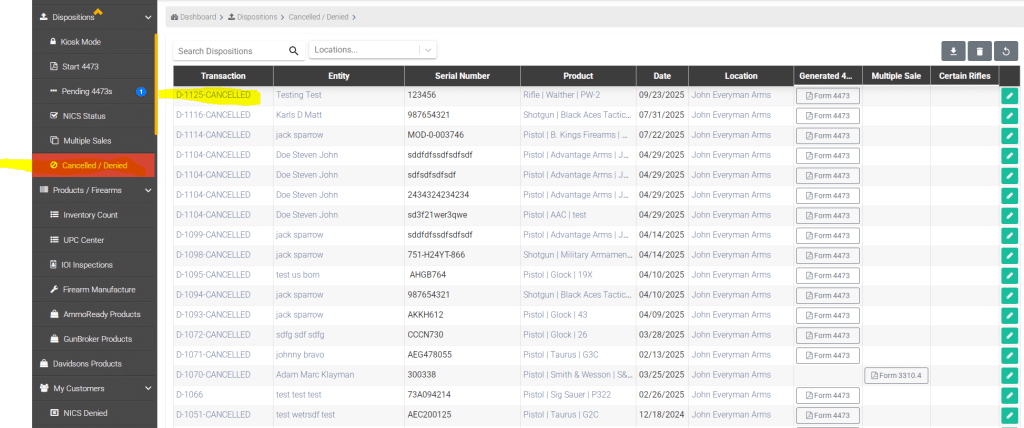The height and width of the screenshot is (428, 1024).
Task: Edit the D-1070-CANCELLED row with green pencil
Action: (x=1010, y=375)
